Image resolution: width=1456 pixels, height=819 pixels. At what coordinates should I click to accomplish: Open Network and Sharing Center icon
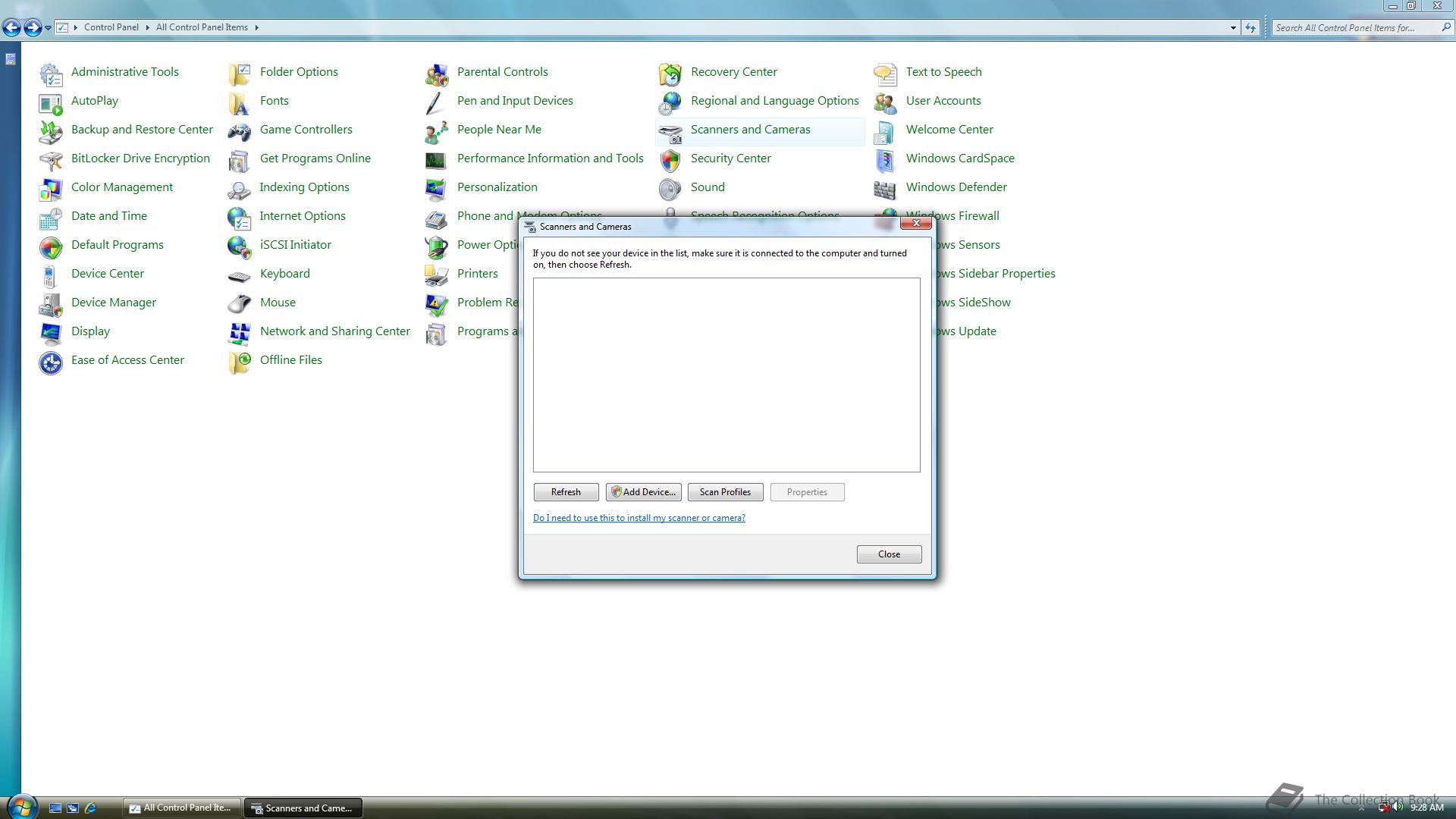240,333
